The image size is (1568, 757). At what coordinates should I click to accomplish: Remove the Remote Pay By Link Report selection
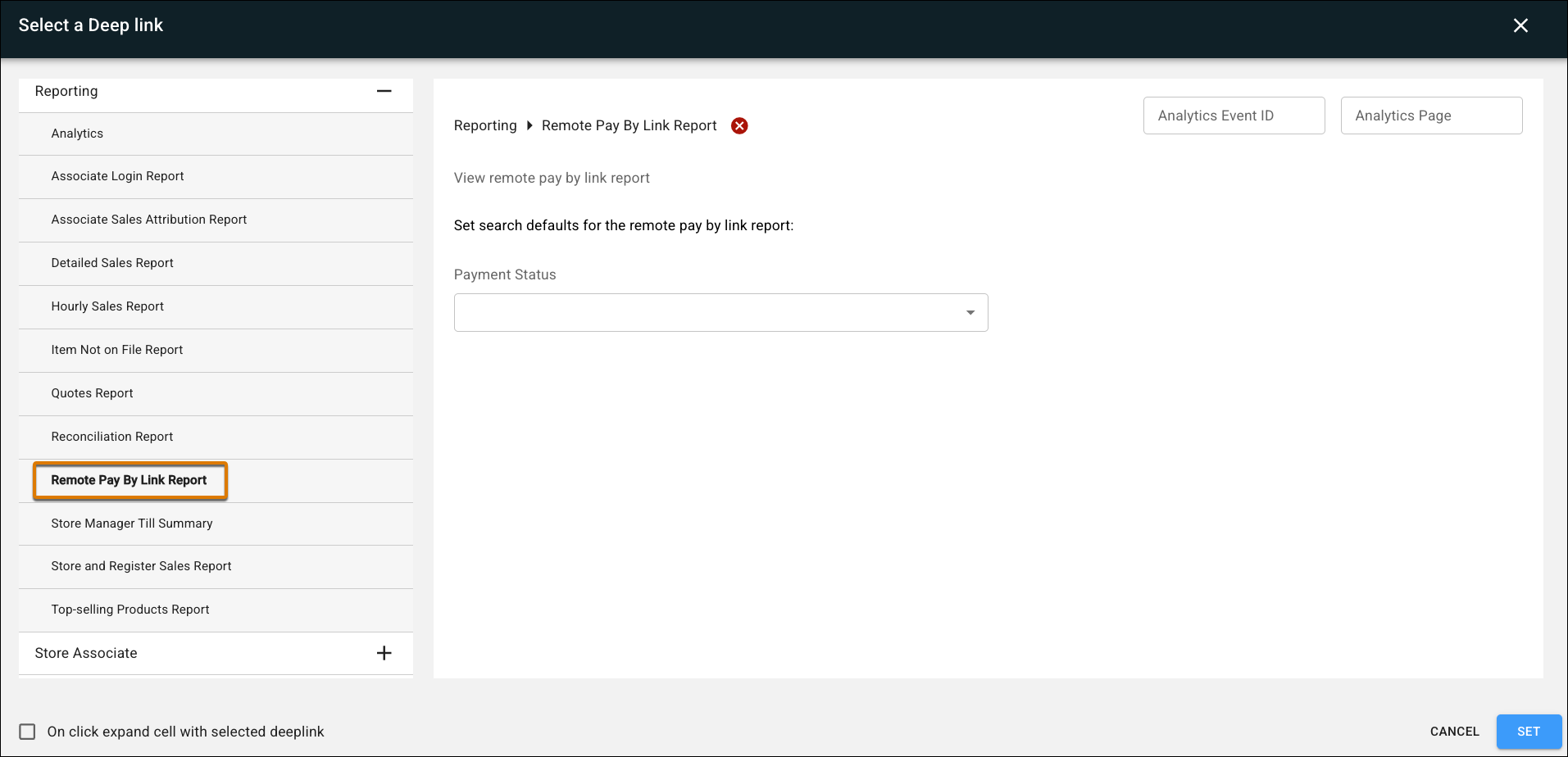739,125
